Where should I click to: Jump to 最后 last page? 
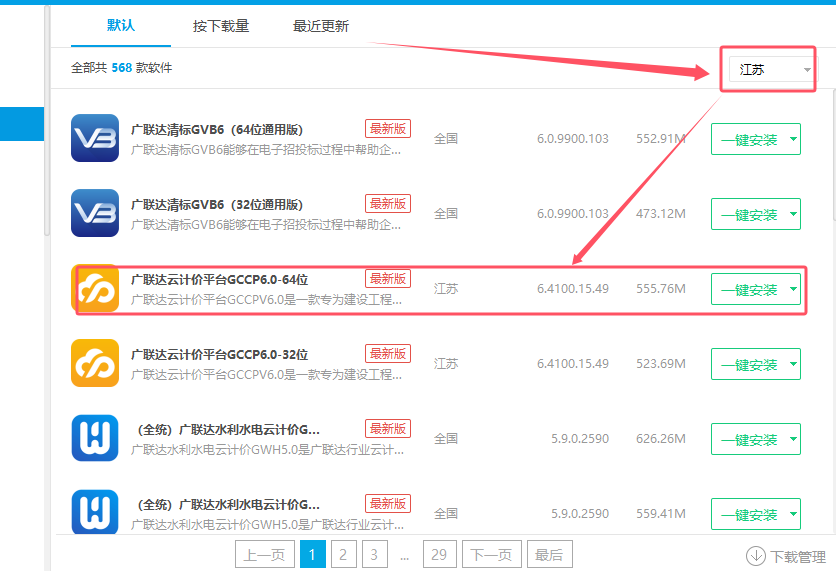[550, 554]
